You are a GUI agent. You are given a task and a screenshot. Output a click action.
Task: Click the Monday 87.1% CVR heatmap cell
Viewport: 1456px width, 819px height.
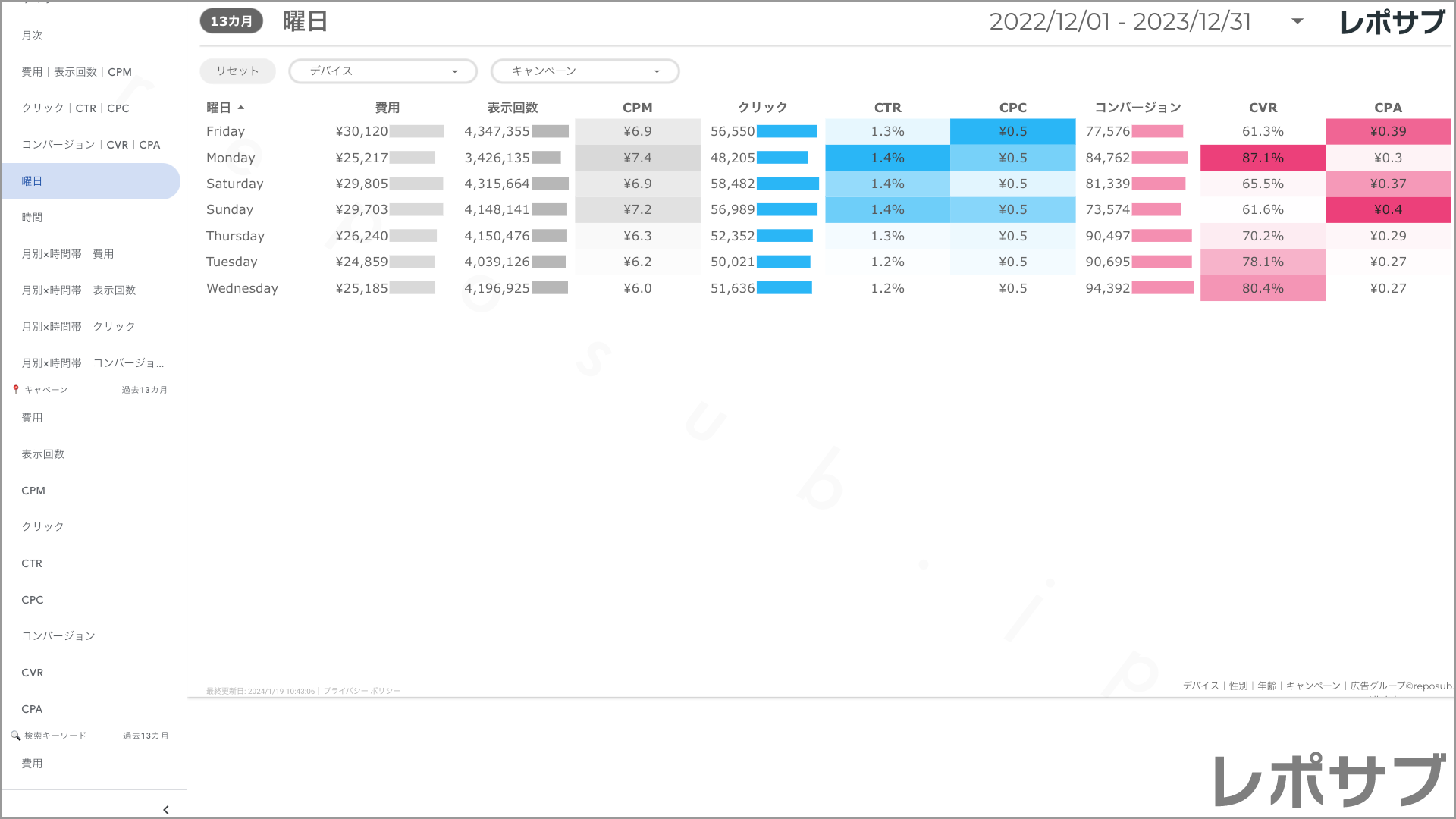point(1263,158)
